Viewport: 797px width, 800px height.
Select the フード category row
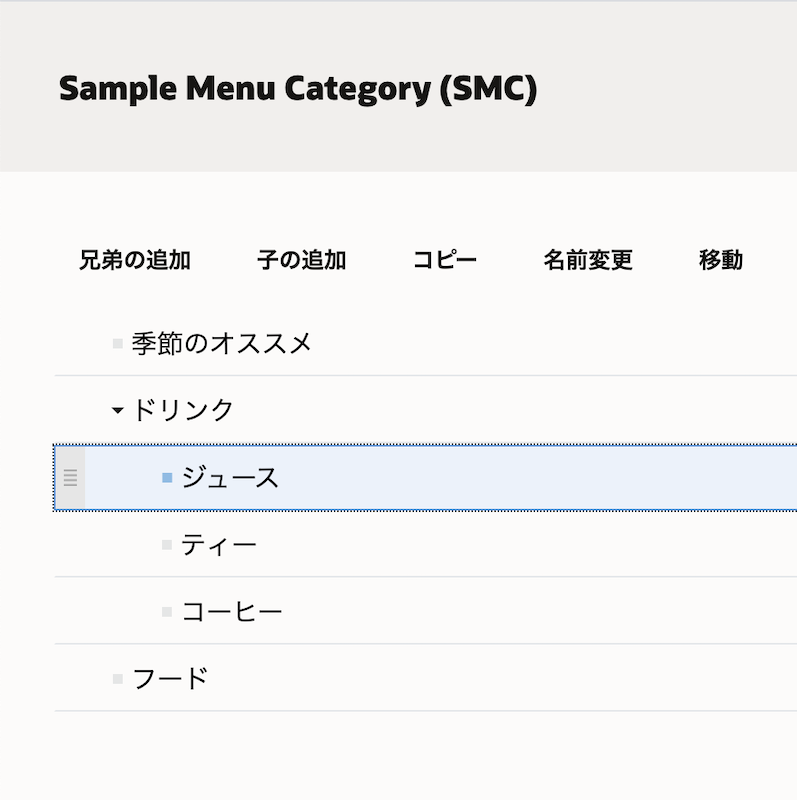(170, 677)
